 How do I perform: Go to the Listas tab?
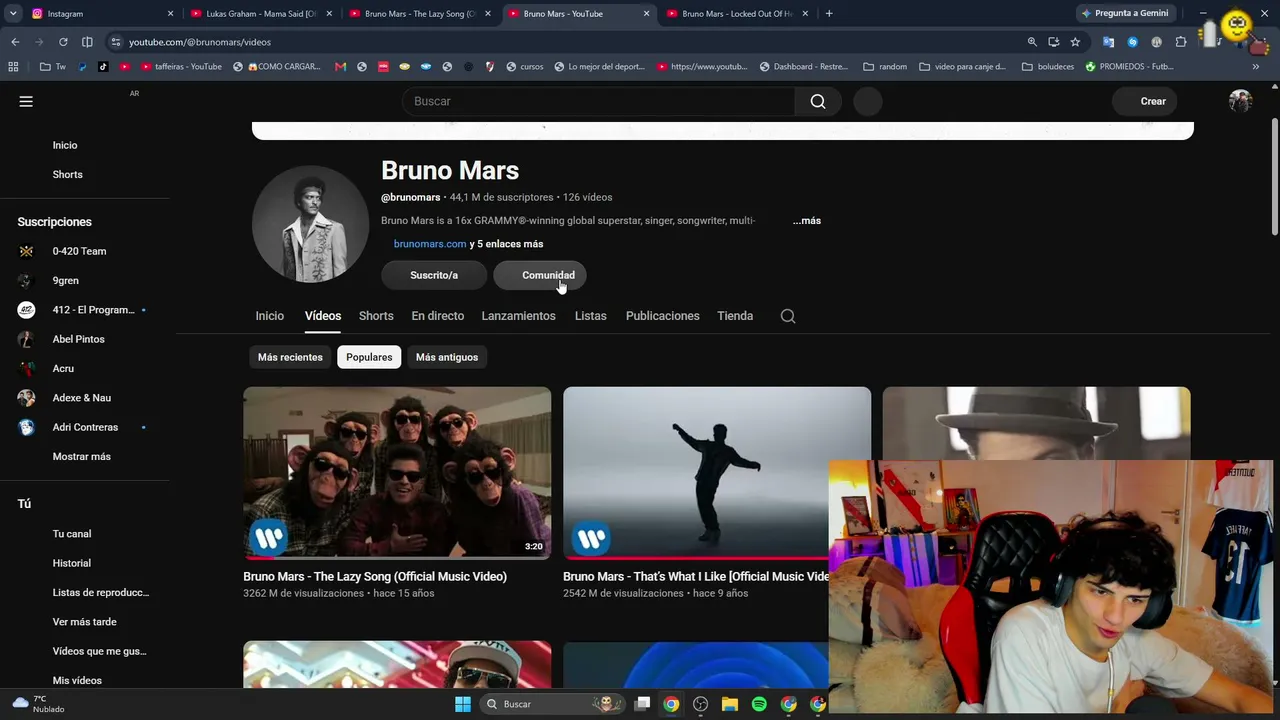pyautogui.click(x=591, y=316)
